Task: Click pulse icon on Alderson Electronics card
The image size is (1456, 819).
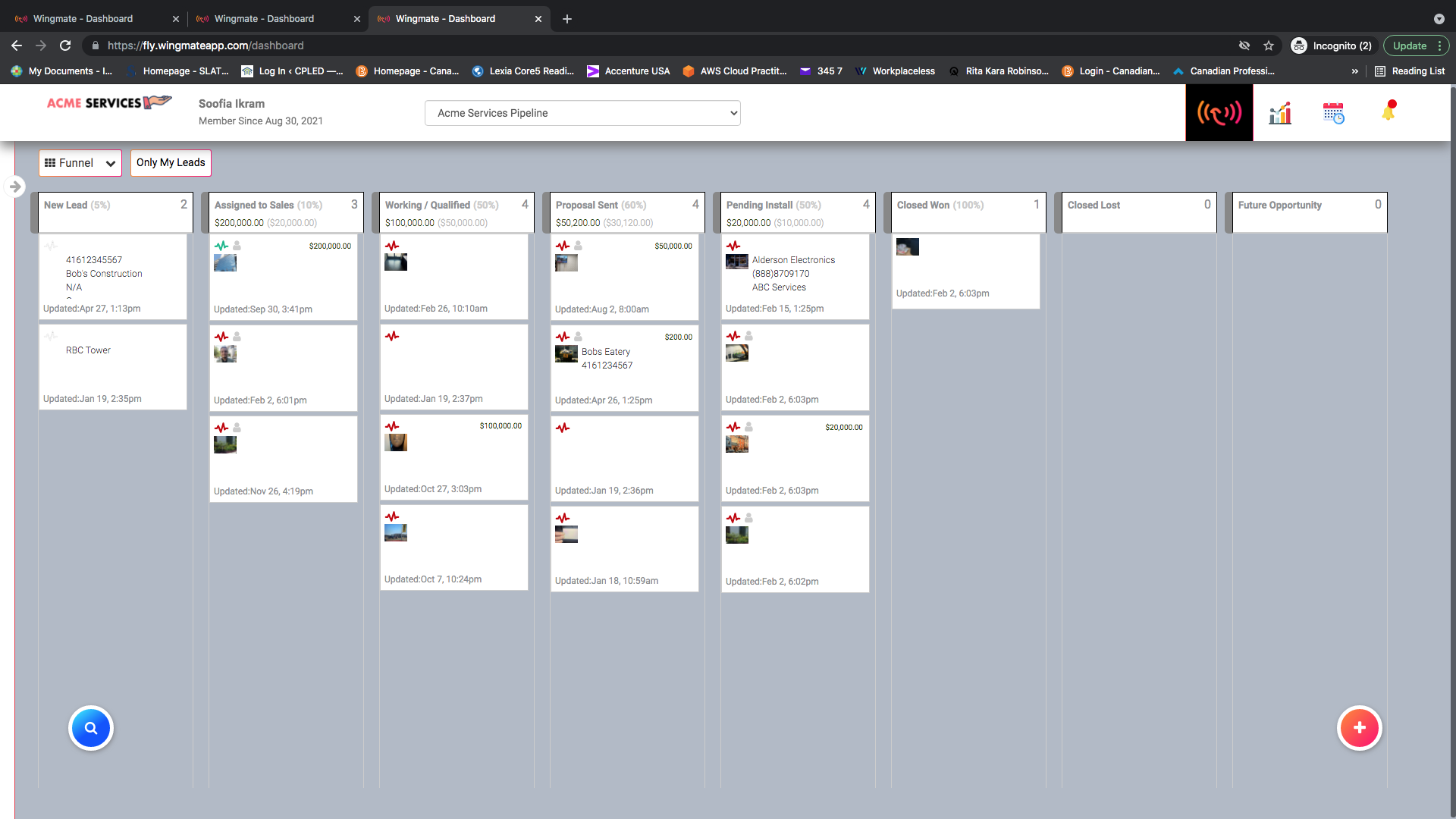Action: point(733,246)
